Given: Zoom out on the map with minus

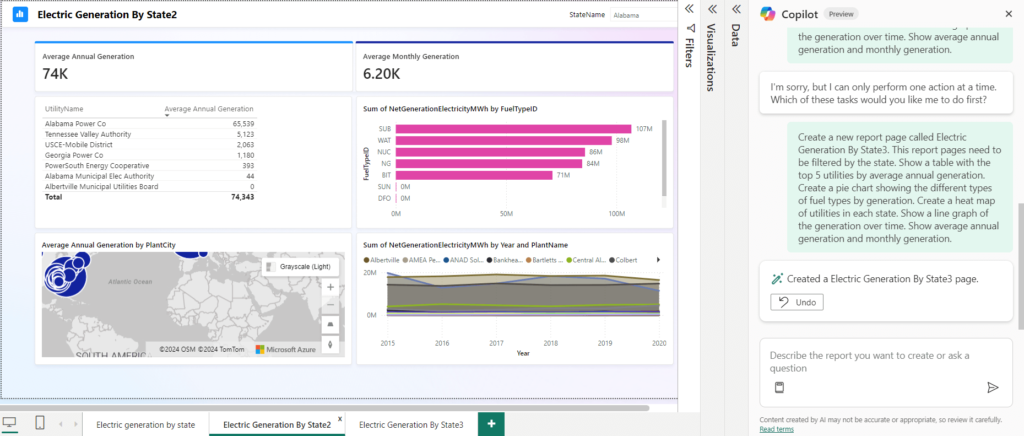Looking at the screenshot, I should (x=331, y=305).
